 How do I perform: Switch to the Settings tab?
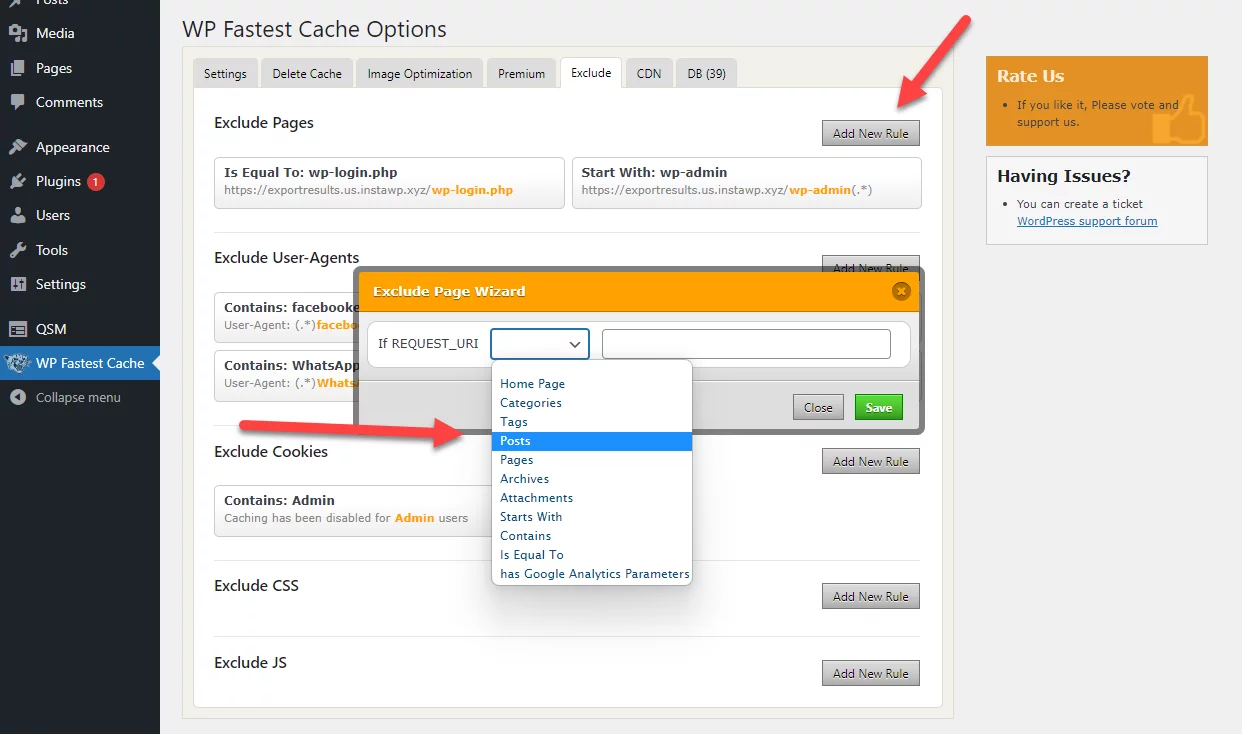(225, 73)
